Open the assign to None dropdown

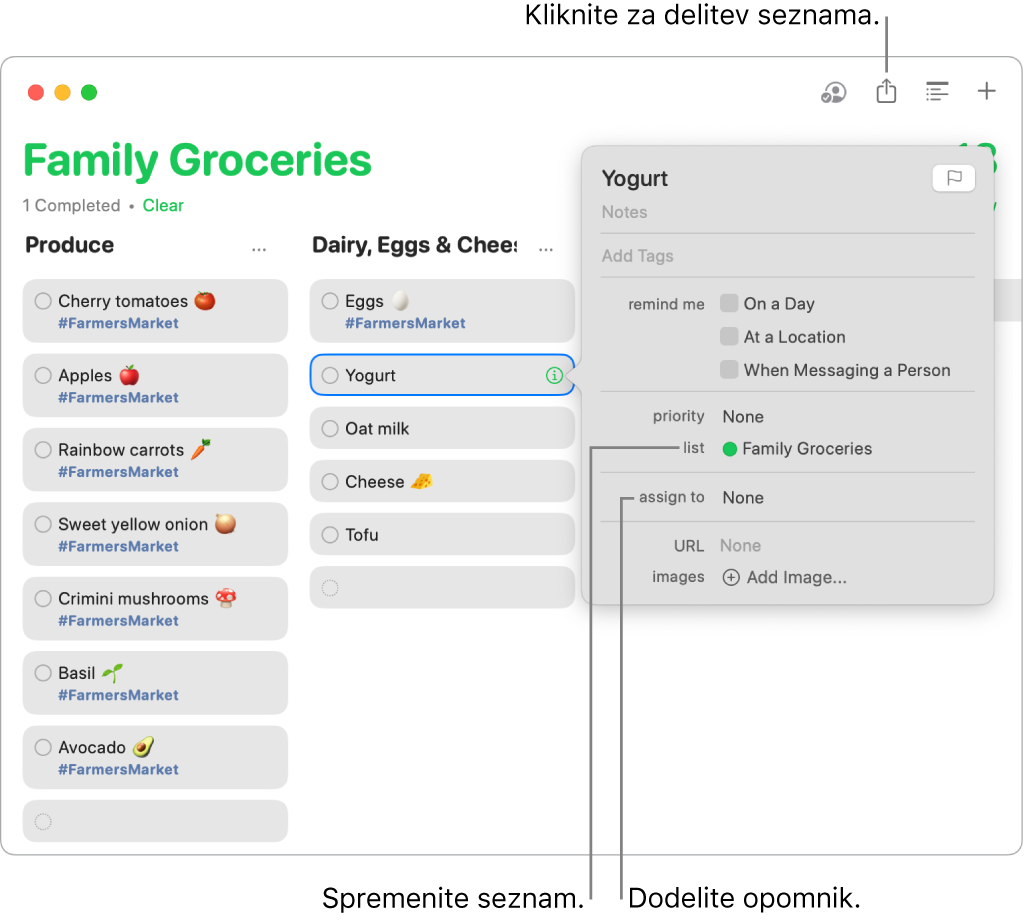[x=743, y=498]
